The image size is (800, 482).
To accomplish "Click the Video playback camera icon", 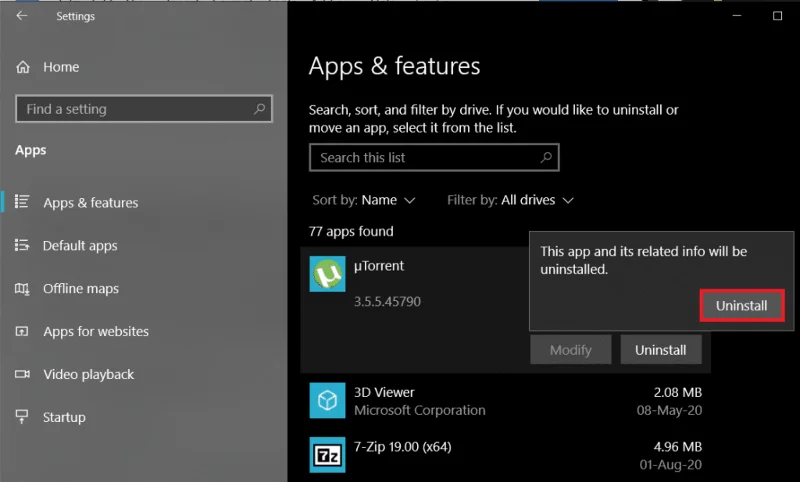I will [22, 374].
